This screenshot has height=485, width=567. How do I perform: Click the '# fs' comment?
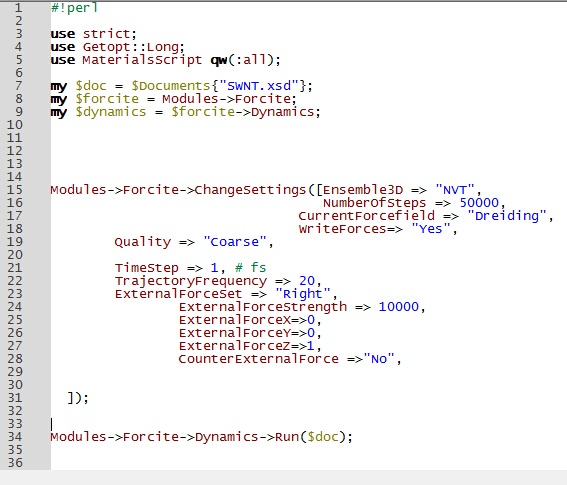[x=251, y=268]
